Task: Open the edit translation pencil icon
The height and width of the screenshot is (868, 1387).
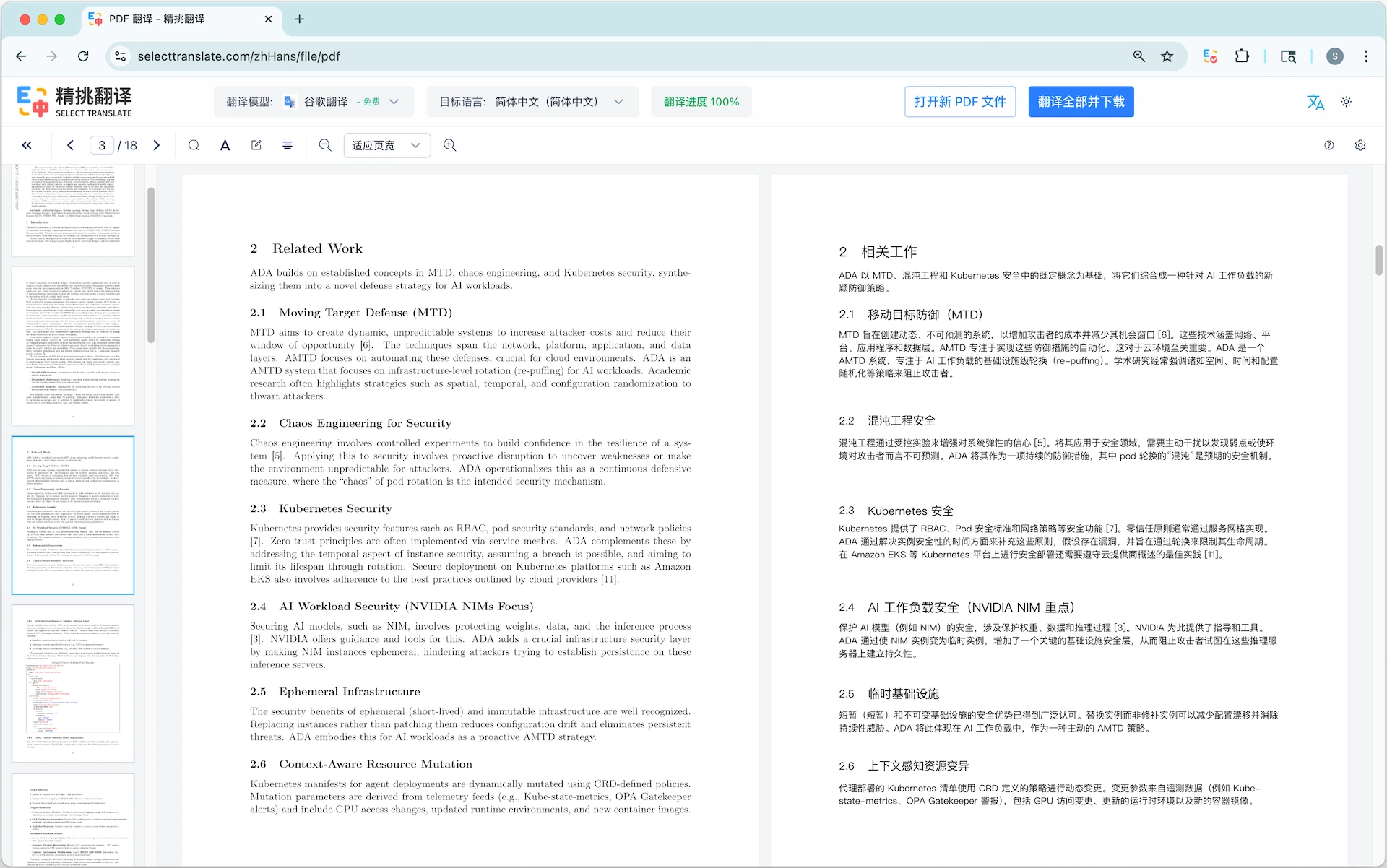Action: click(x=256, y=145)
